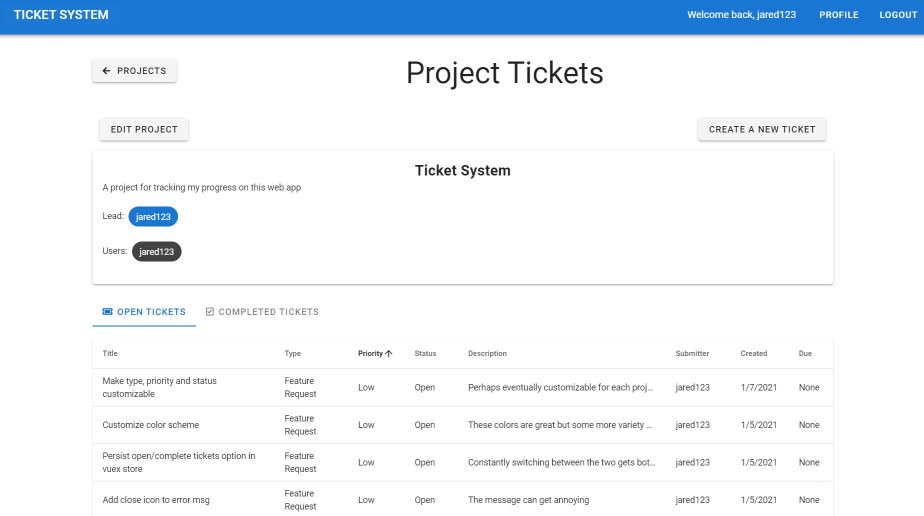
Task: Sort the table by Type column header
Action: 292,353
